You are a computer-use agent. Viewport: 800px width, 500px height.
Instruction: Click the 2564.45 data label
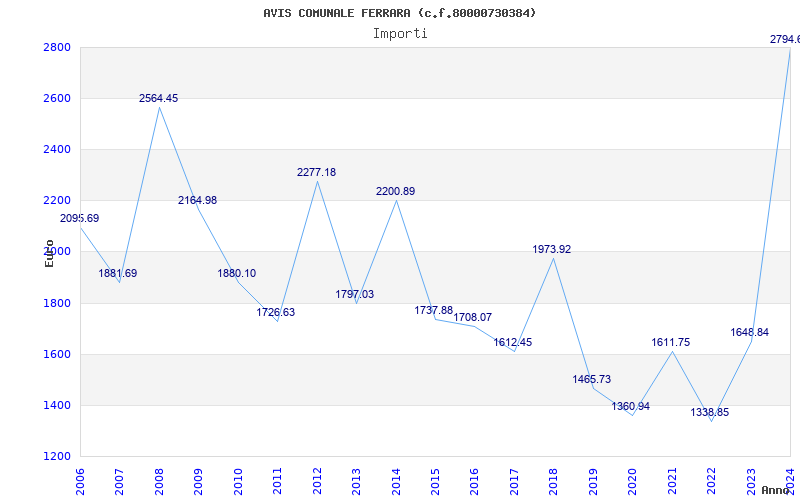(159, 98)
